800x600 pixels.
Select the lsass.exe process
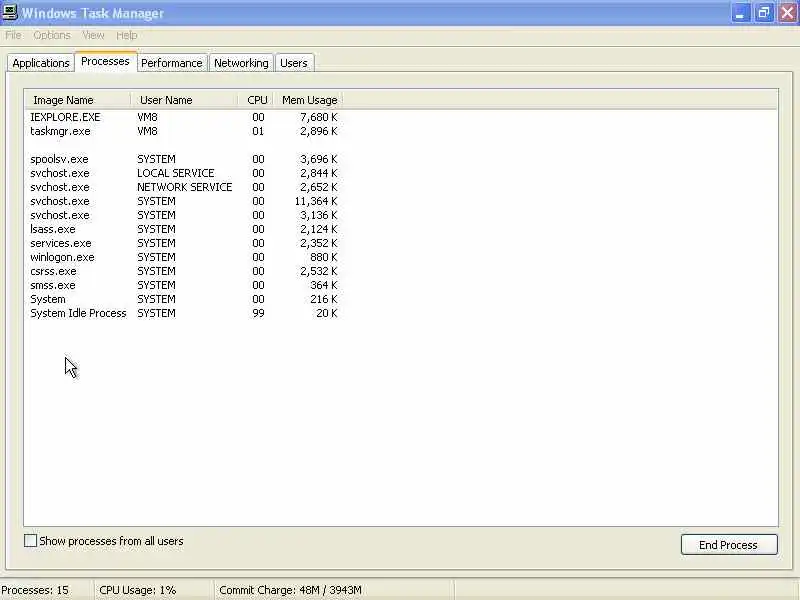(184, 229)
